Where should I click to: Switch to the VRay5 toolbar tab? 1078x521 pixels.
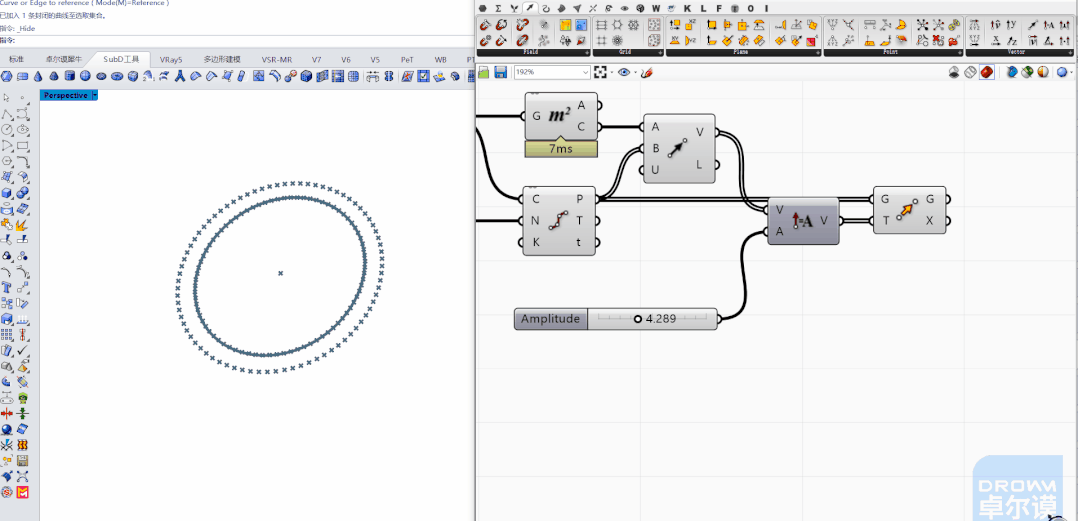click(x=171, y=60)
